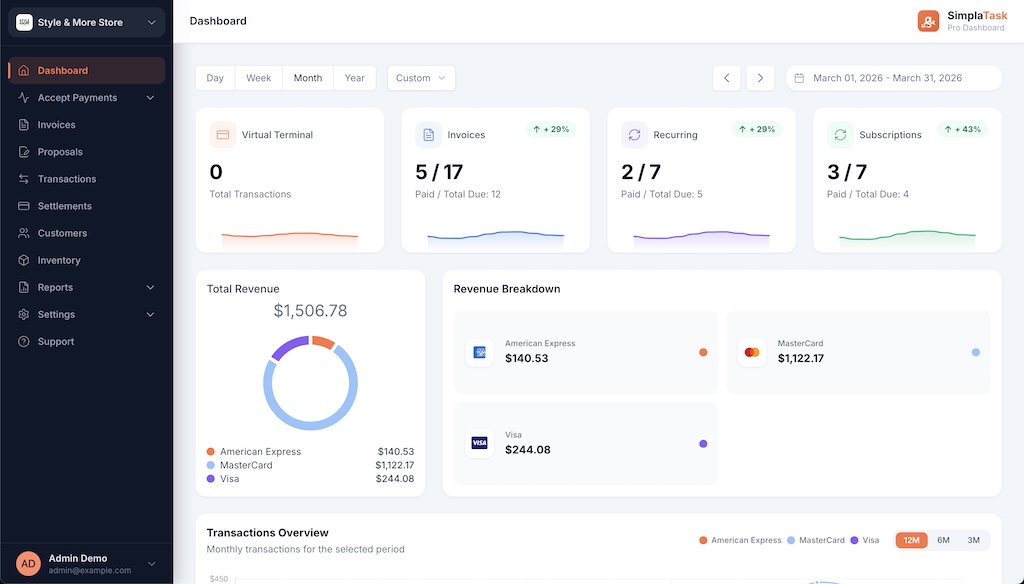
Task: Open the Support sidebar link
Action: [x=86, y=342]
